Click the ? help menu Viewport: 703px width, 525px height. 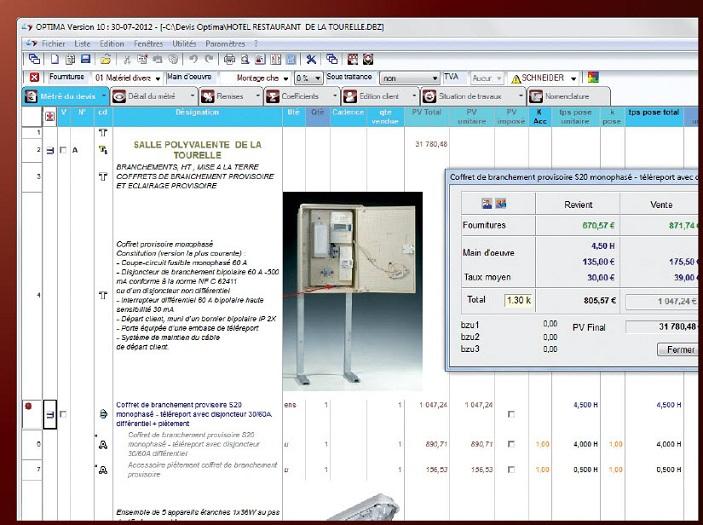256,43
